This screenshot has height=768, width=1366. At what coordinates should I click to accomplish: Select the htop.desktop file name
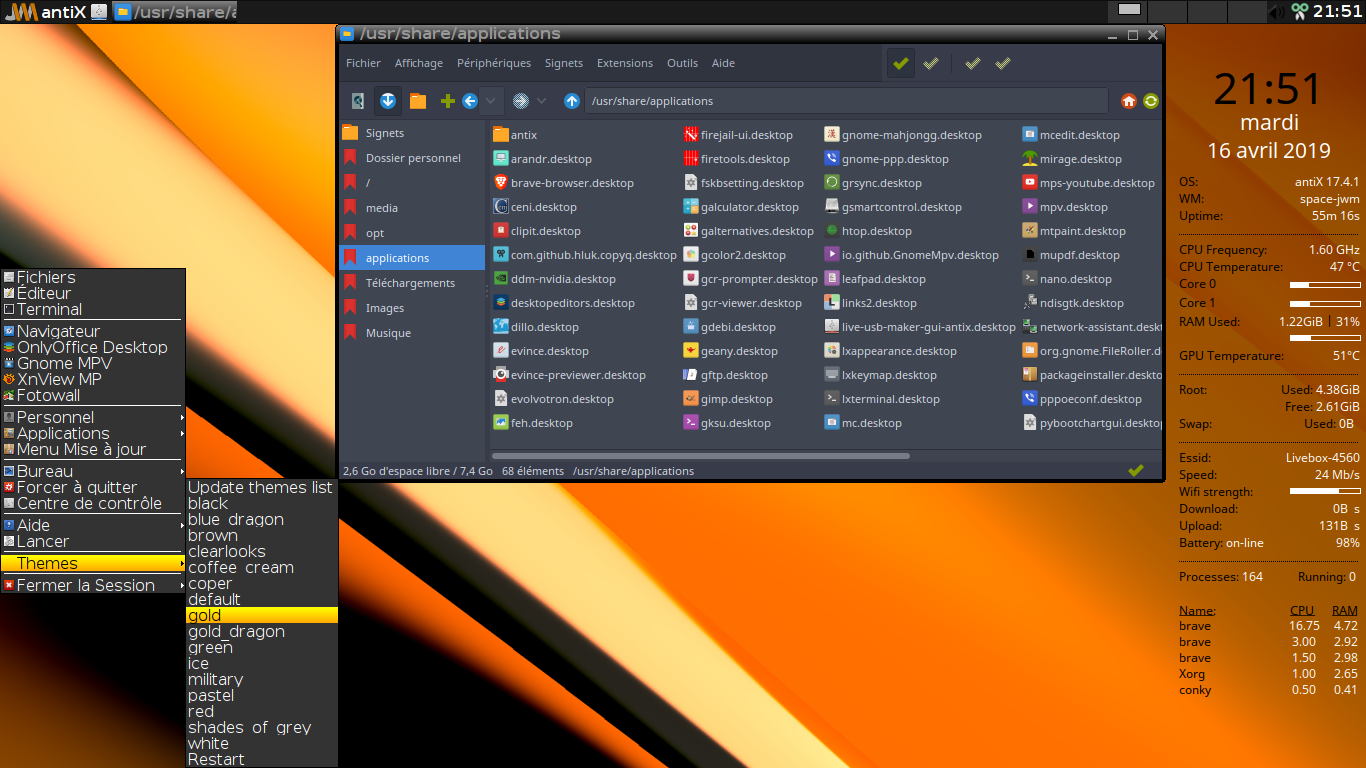tap(877, 231)
